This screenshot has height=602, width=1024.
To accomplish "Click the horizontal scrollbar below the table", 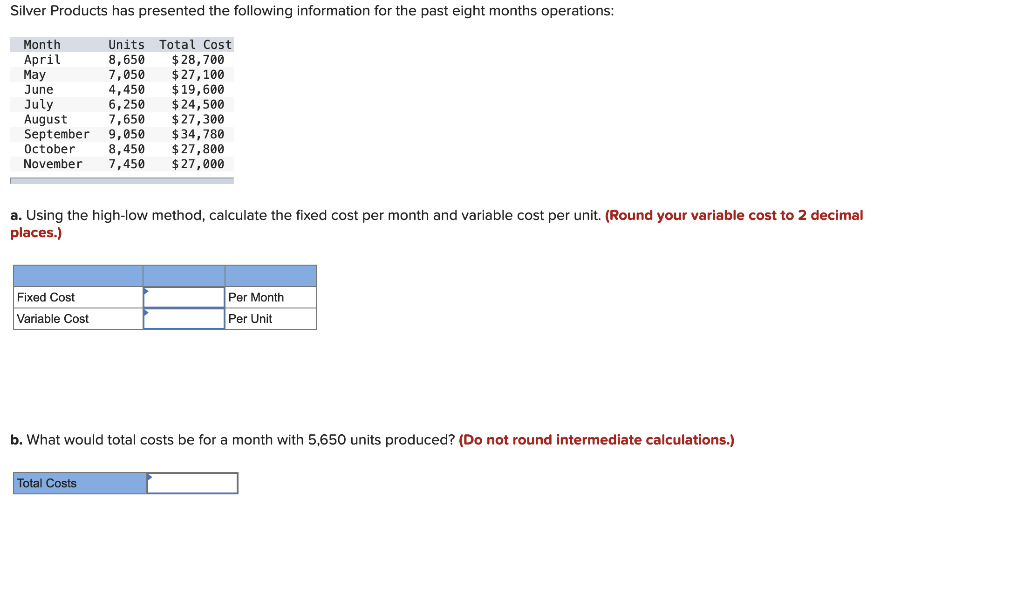I will [x=120, y=178].
